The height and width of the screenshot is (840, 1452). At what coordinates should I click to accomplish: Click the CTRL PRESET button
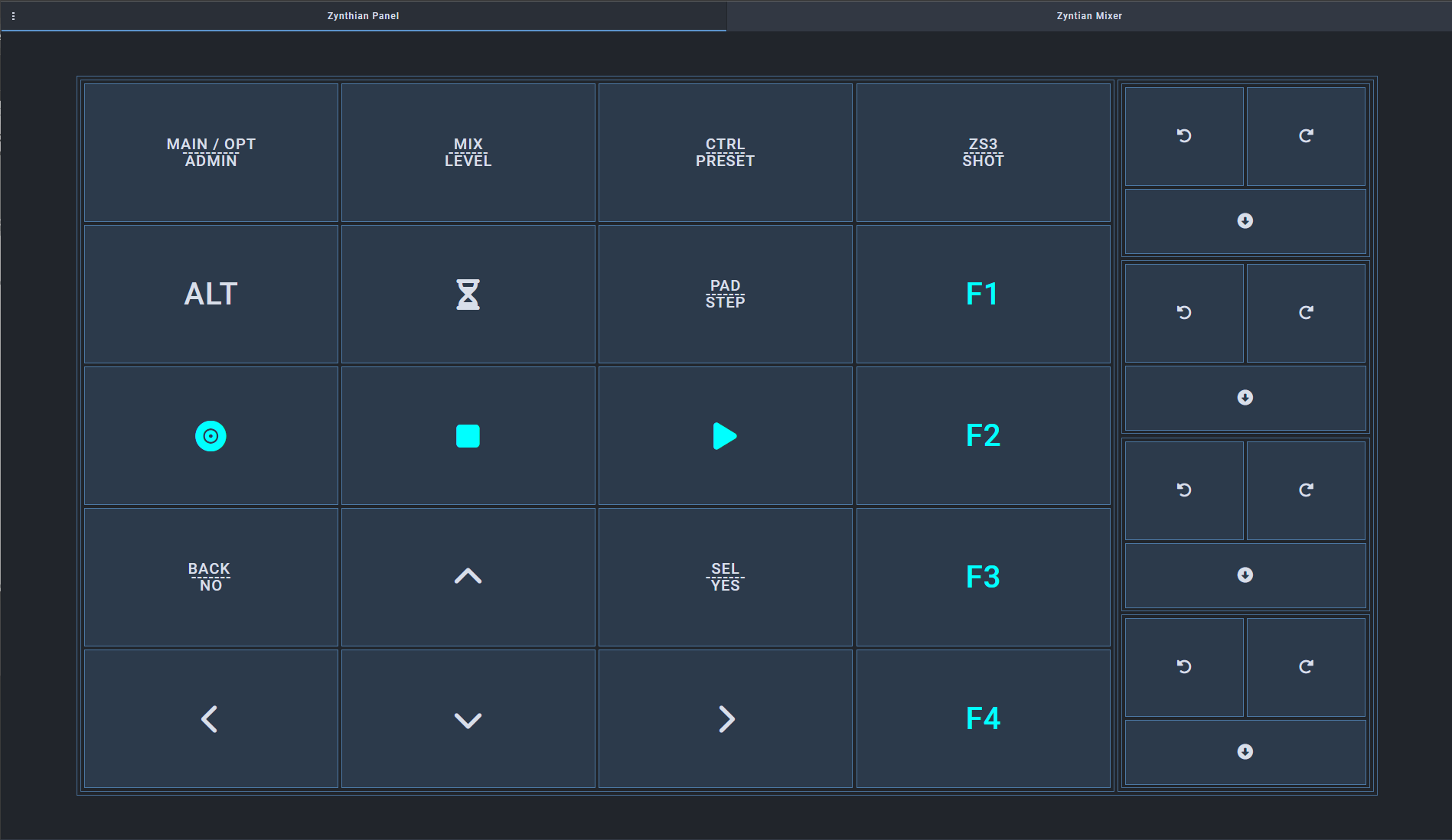pos(726,152)
